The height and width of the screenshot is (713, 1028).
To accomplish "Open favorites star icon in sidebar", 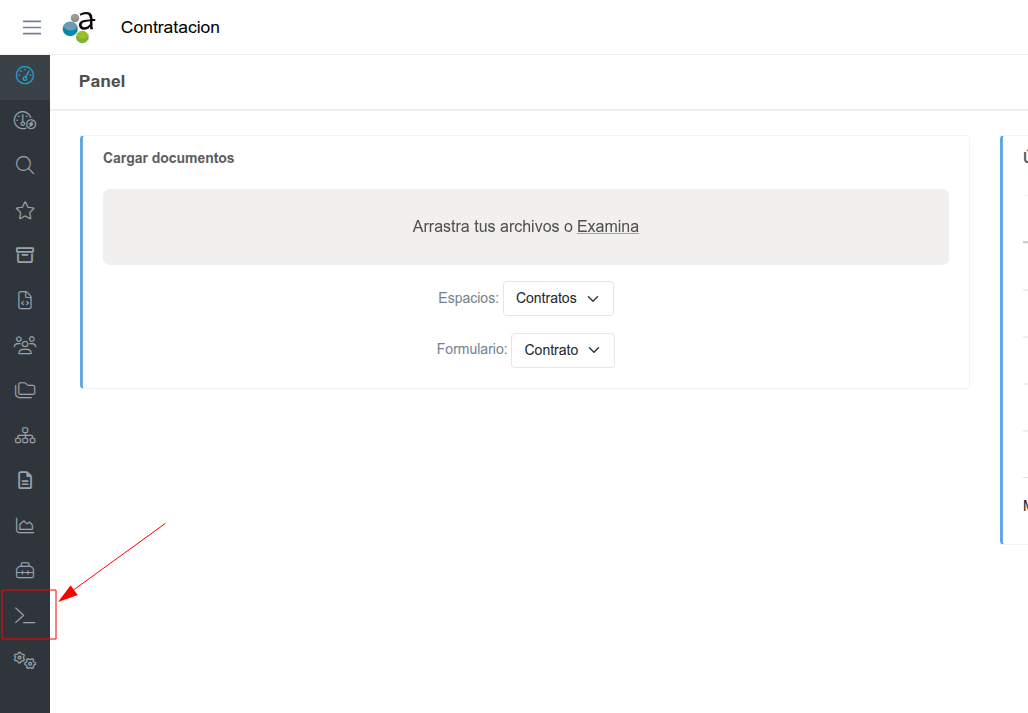I will (25, 210).
